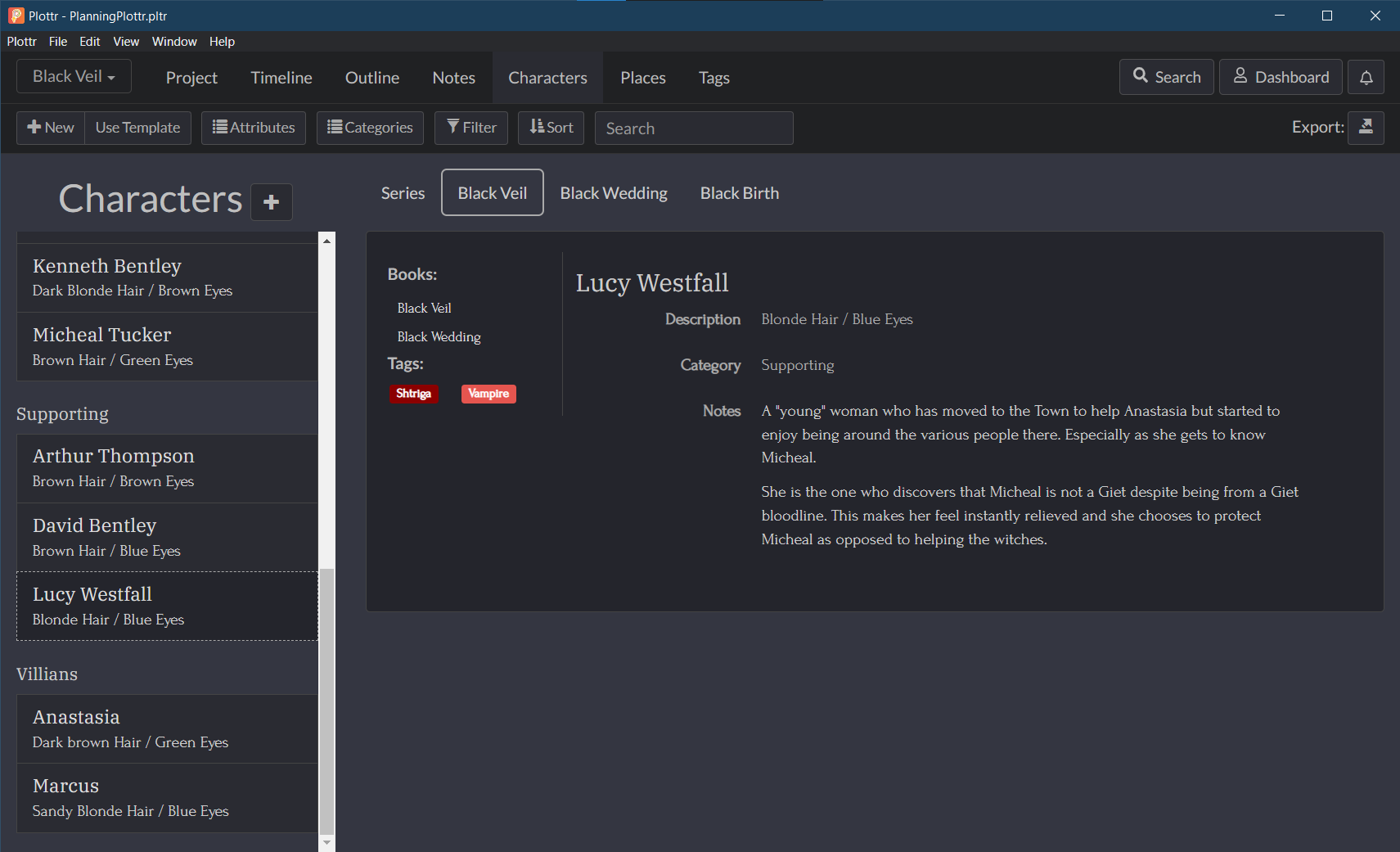Click the Export icon button

1366,128
